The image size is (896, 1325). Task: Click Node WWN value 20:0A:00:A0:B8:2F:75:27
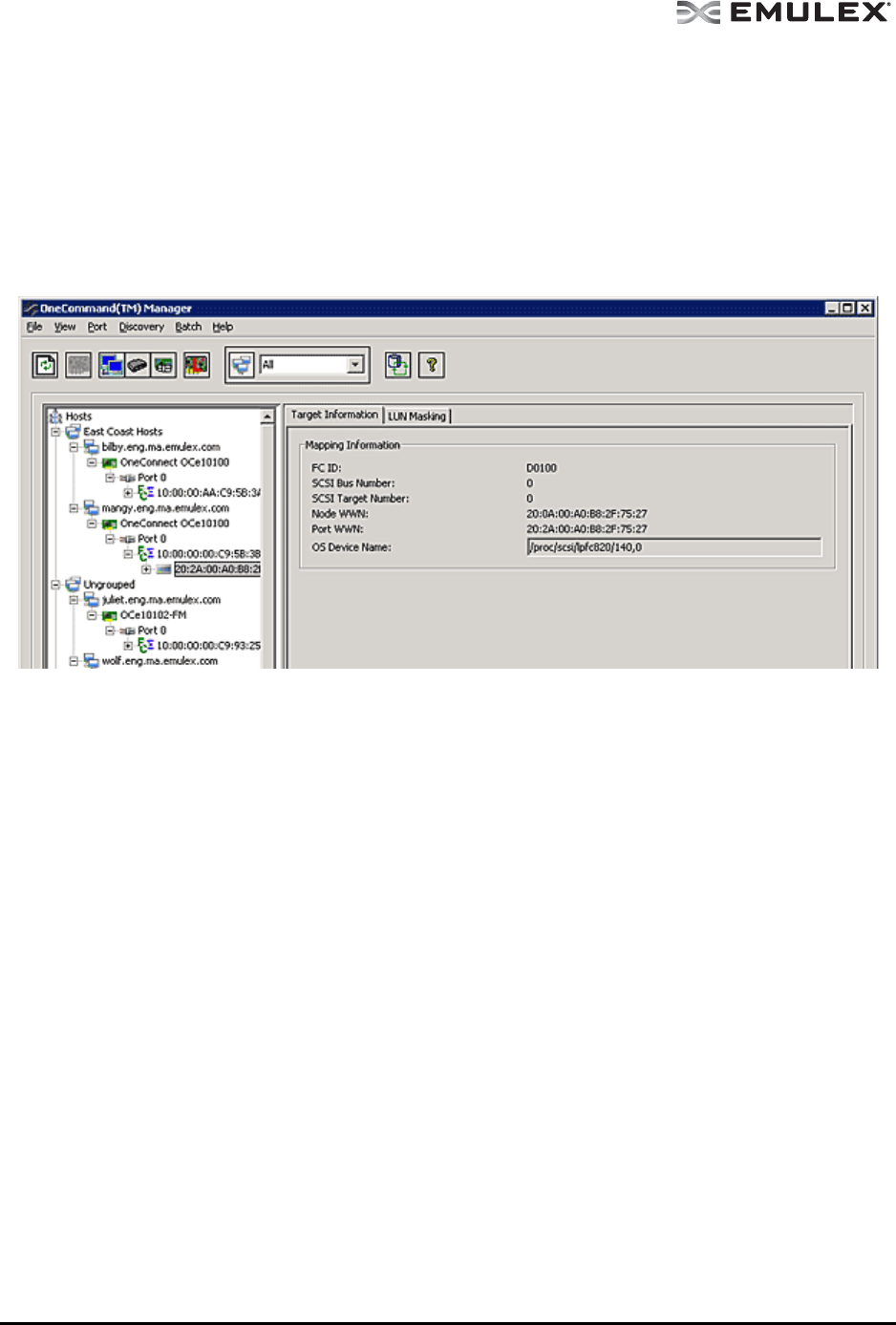pyautogui.click(x=587, y=514)
